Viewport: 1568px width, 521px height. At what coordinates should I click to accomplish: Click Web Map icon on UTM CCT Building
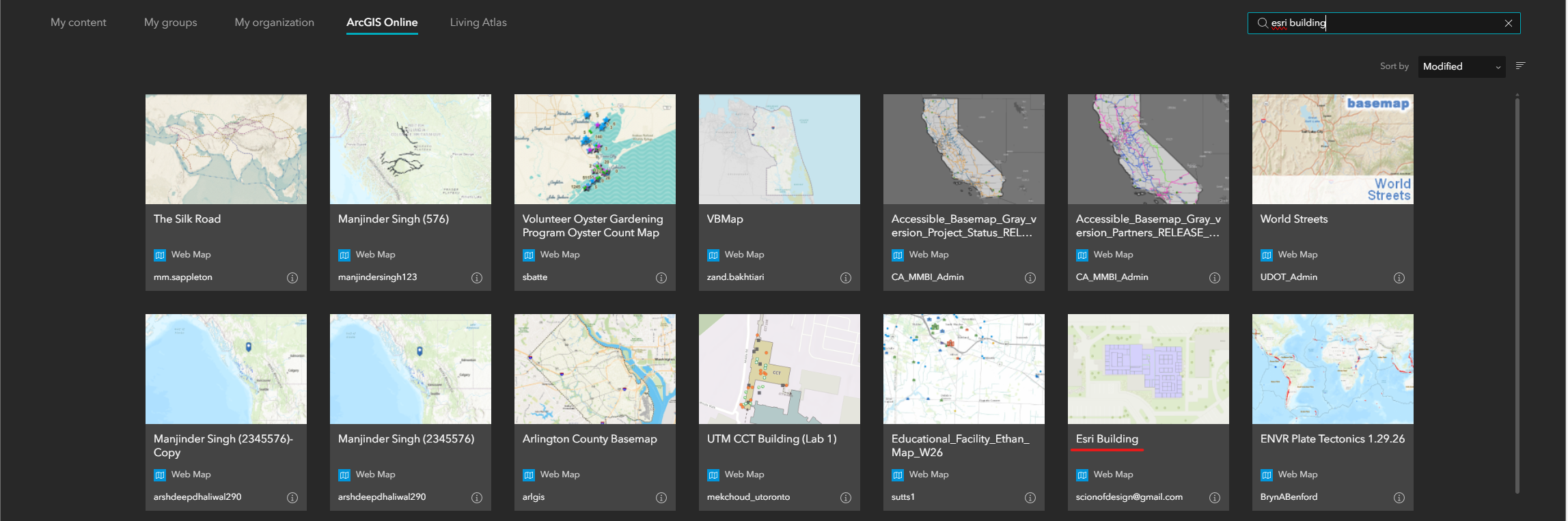[713, 475]
